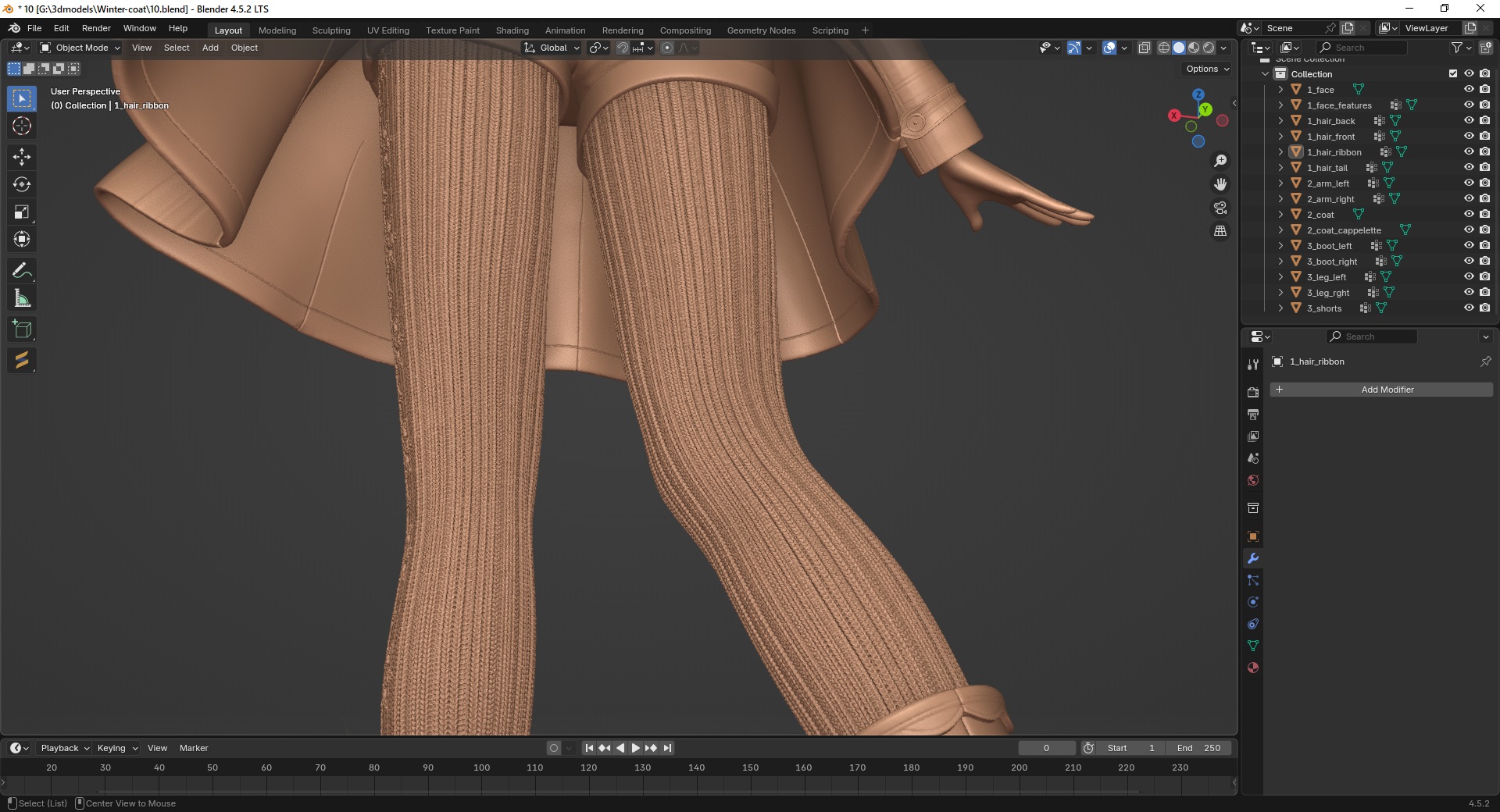This screenshot has height=812, width=1500.
Task: Select the Add Cube tool
Action: click(22, 329)
